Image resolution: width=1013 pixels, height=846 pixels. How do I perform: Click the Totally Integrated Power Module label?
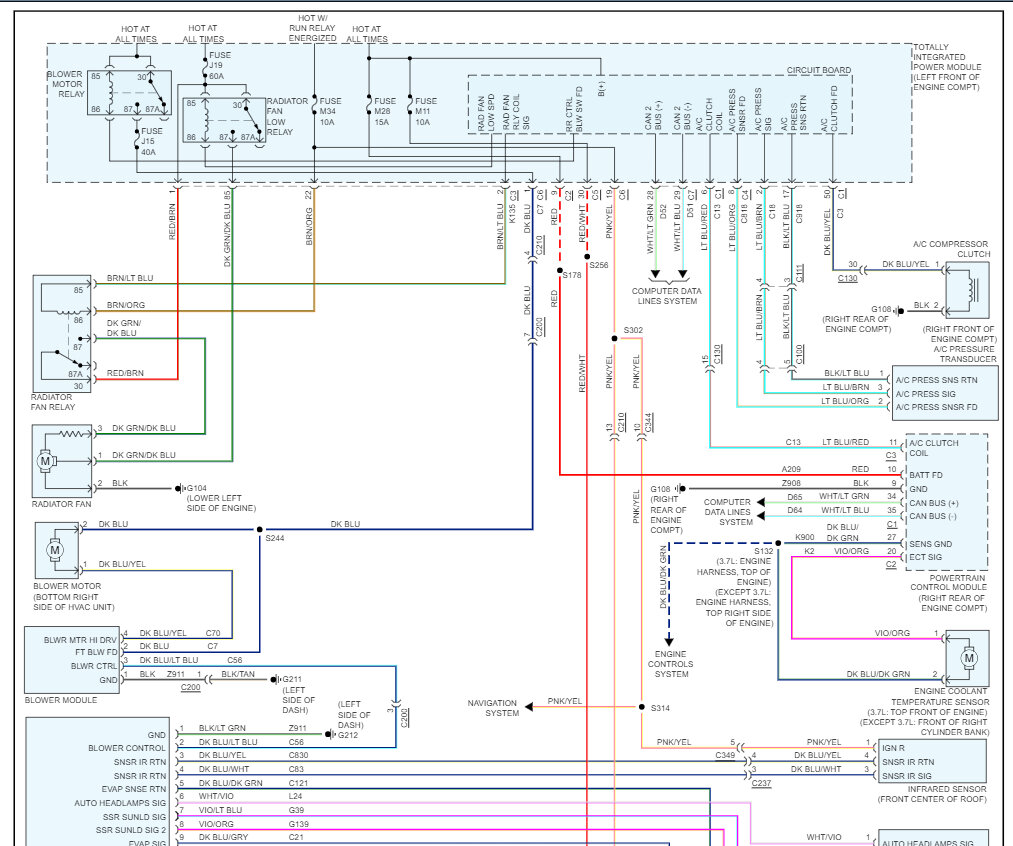946,67
